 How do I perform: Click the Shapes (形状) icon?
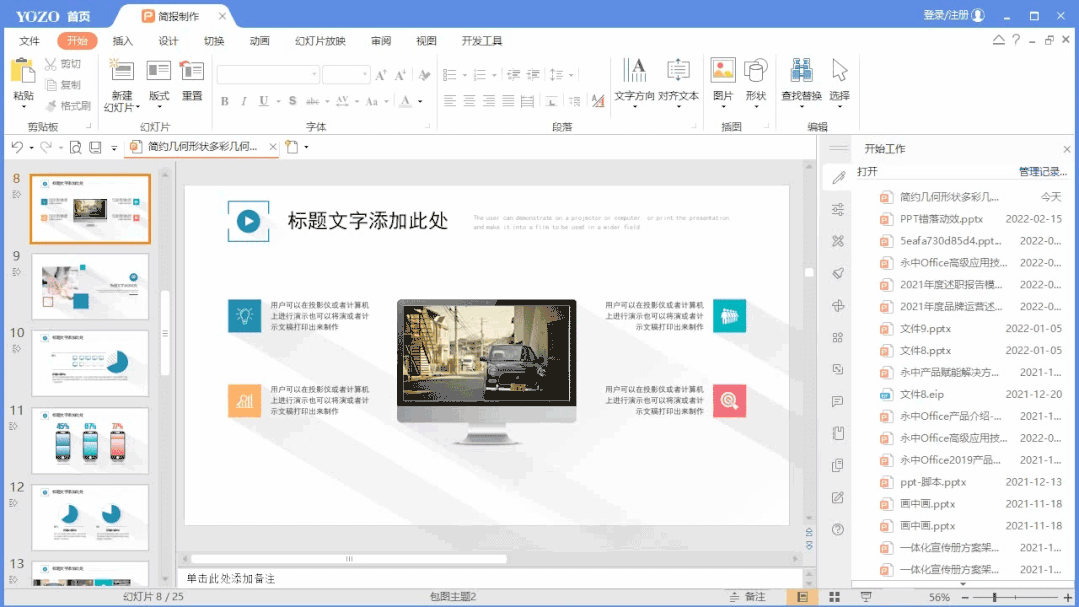[756, 71]
